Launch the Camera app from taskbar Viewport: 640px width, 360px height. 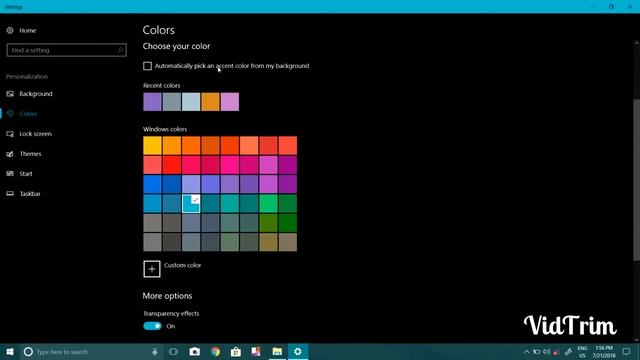click(195, 351)
